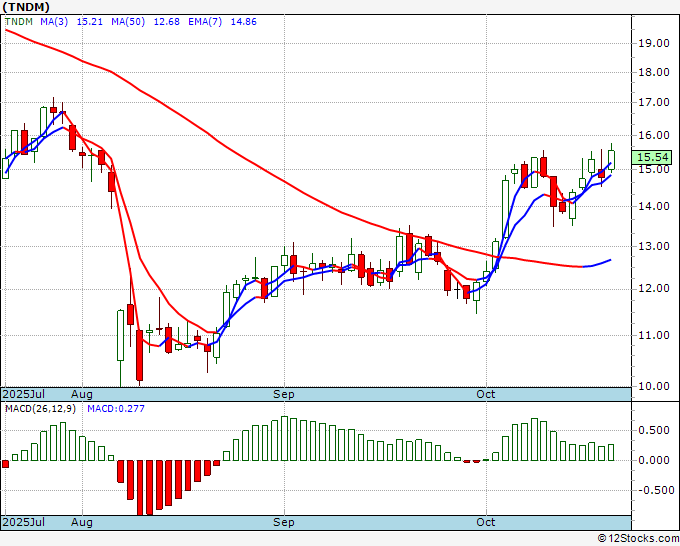Click the first red MACD bar in July
680x546 pixels.
pos(6,464)
